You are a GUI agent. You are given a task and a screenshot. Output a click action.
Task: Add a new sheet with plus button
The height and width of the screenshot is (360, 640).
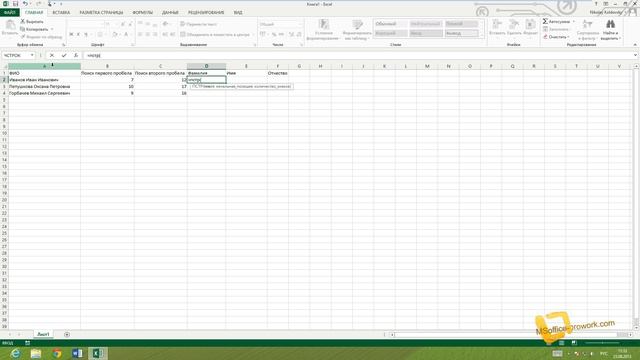click(x=67, y=335)
